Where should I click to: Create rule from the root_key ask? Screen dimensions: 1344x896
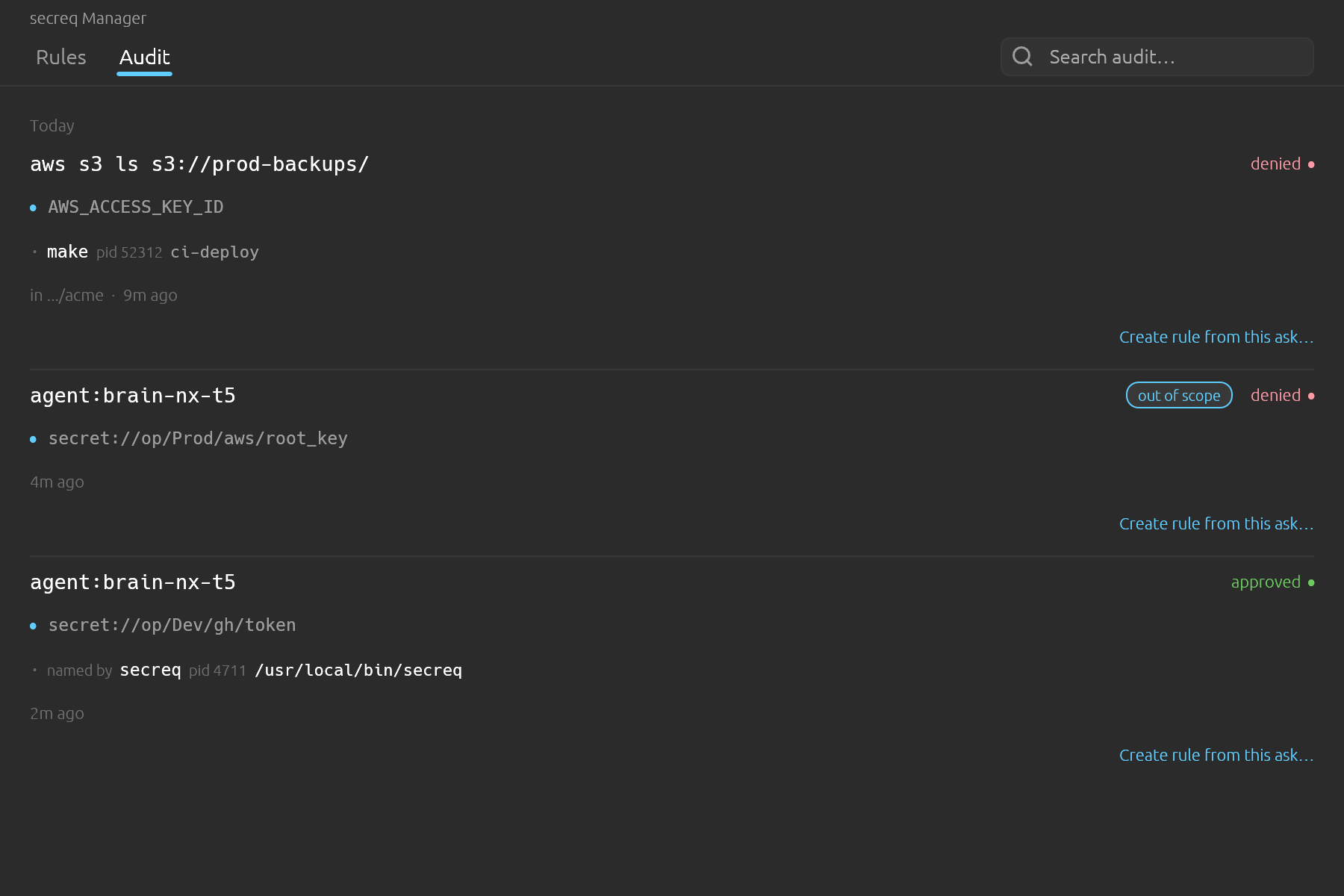(1216, 523)
